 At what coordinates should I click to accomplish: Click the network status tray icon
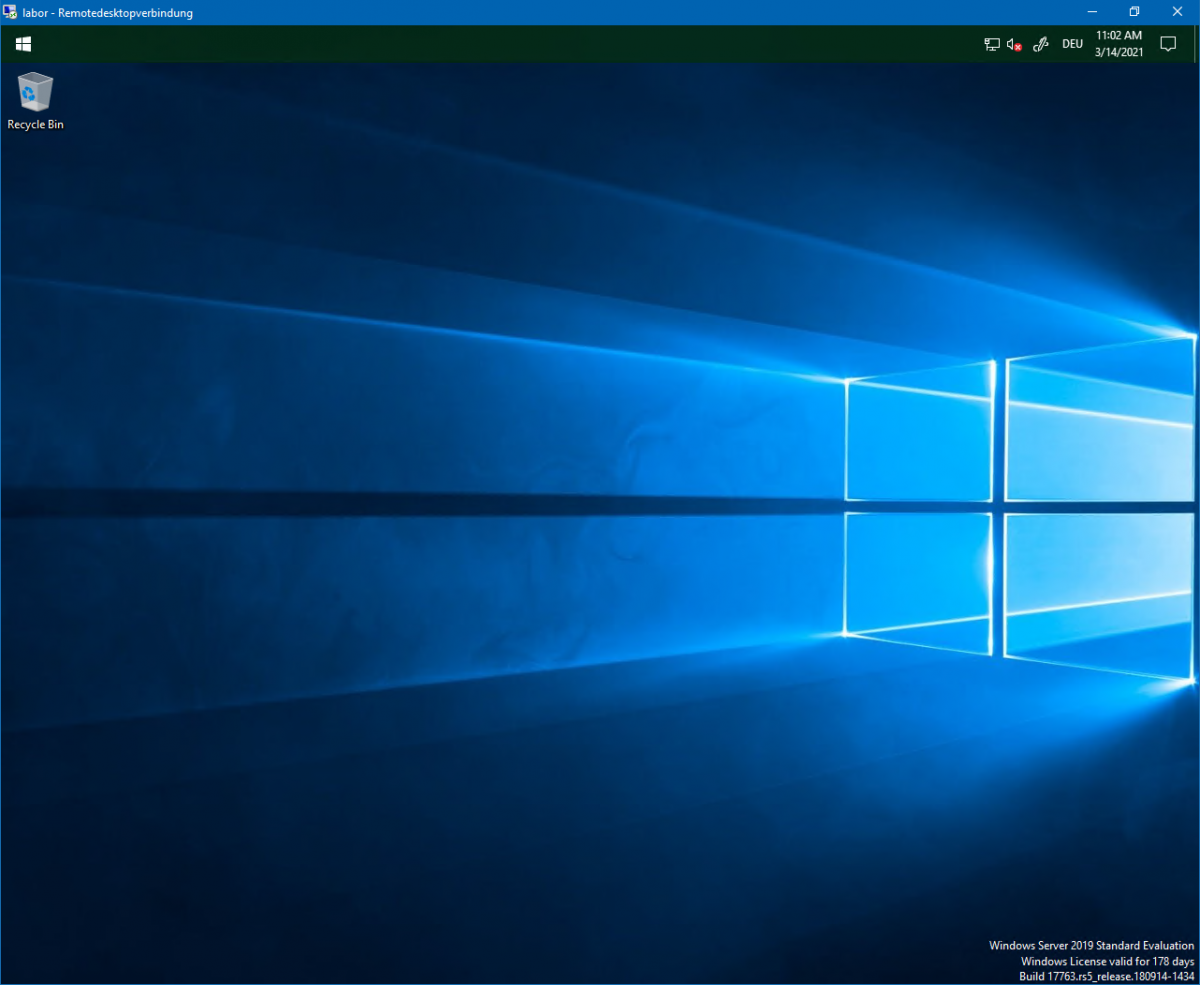(x=991, y=44)
